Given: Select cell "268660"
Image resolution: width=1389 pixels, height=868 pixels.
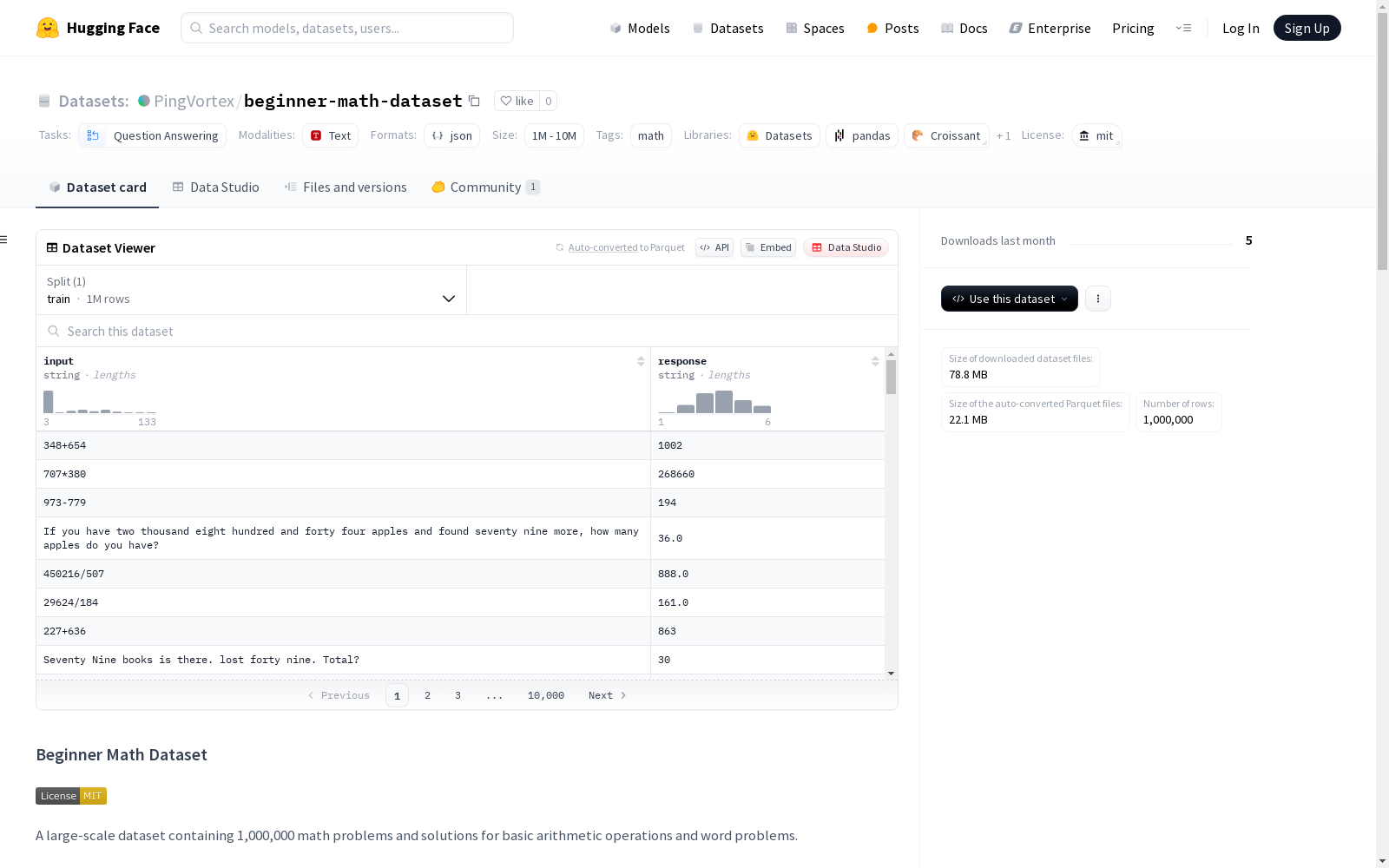Looking at the screenshot, I should tap(767, 474).
